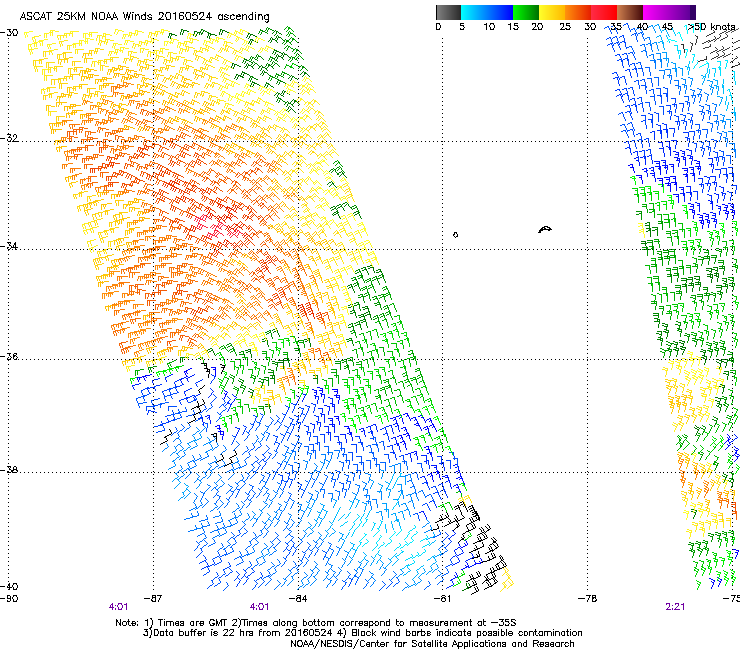
Task: Click latitude label '-30'
Action: tap(9, 33)
